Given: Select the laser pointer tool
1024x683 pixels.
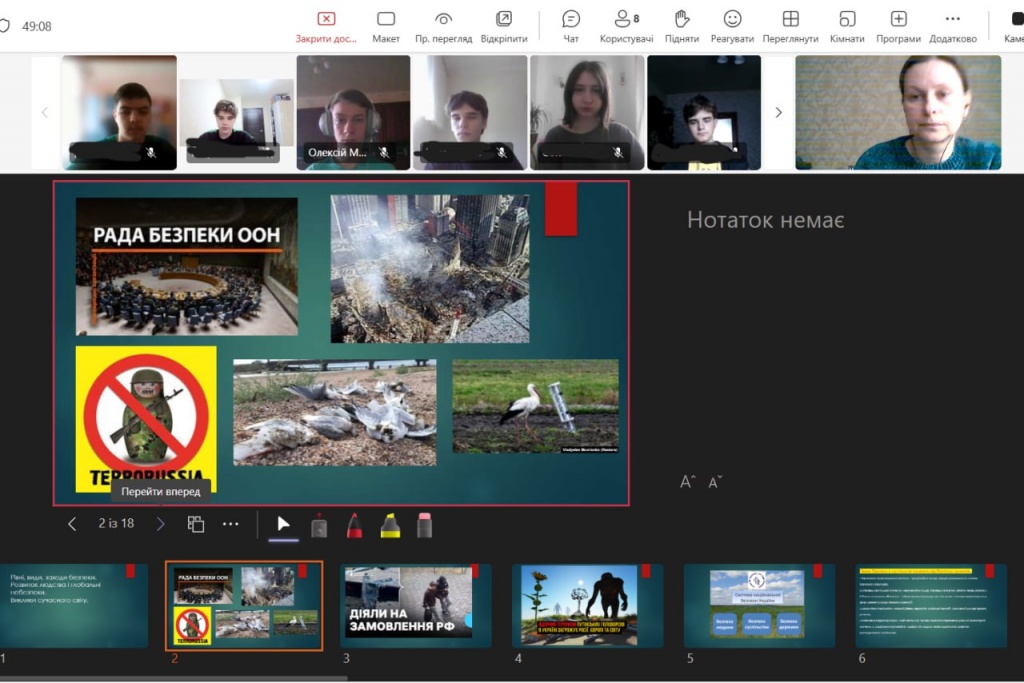Looking at the screenshot, I should pos(319,525).
